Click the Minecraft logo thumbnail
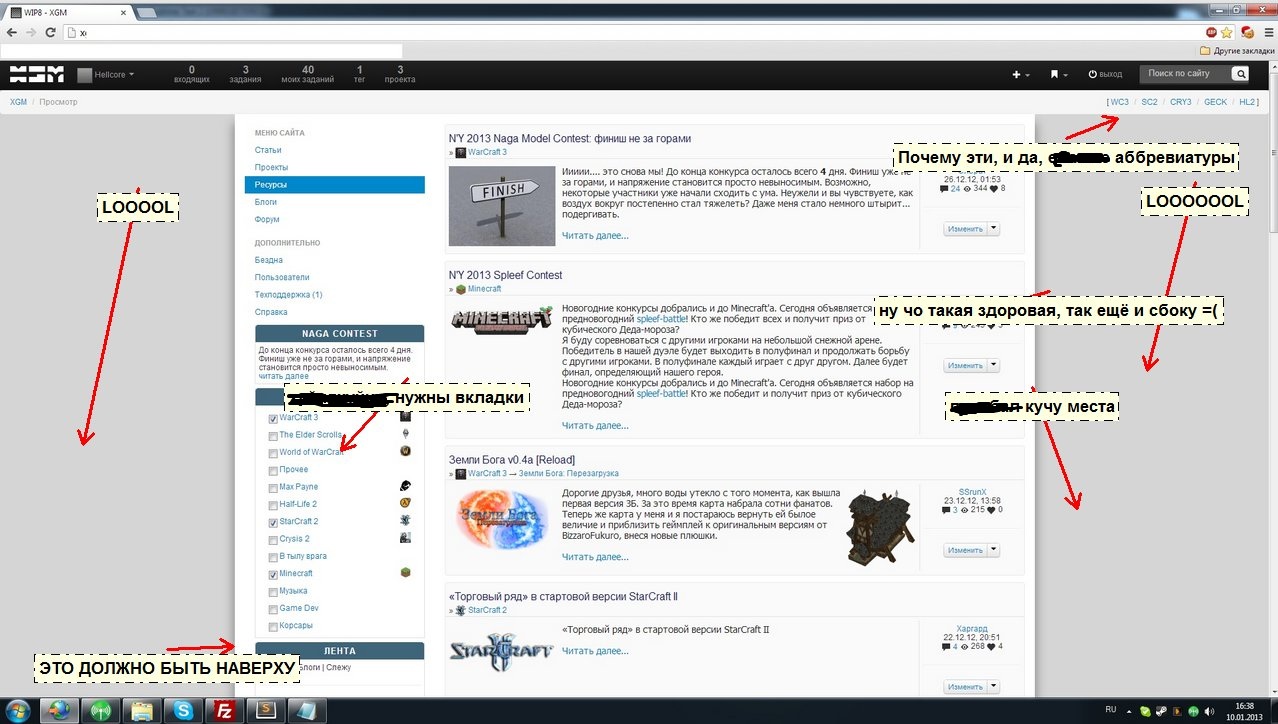The height and width of the screenshot is (724, 1278). click(502, 321)
